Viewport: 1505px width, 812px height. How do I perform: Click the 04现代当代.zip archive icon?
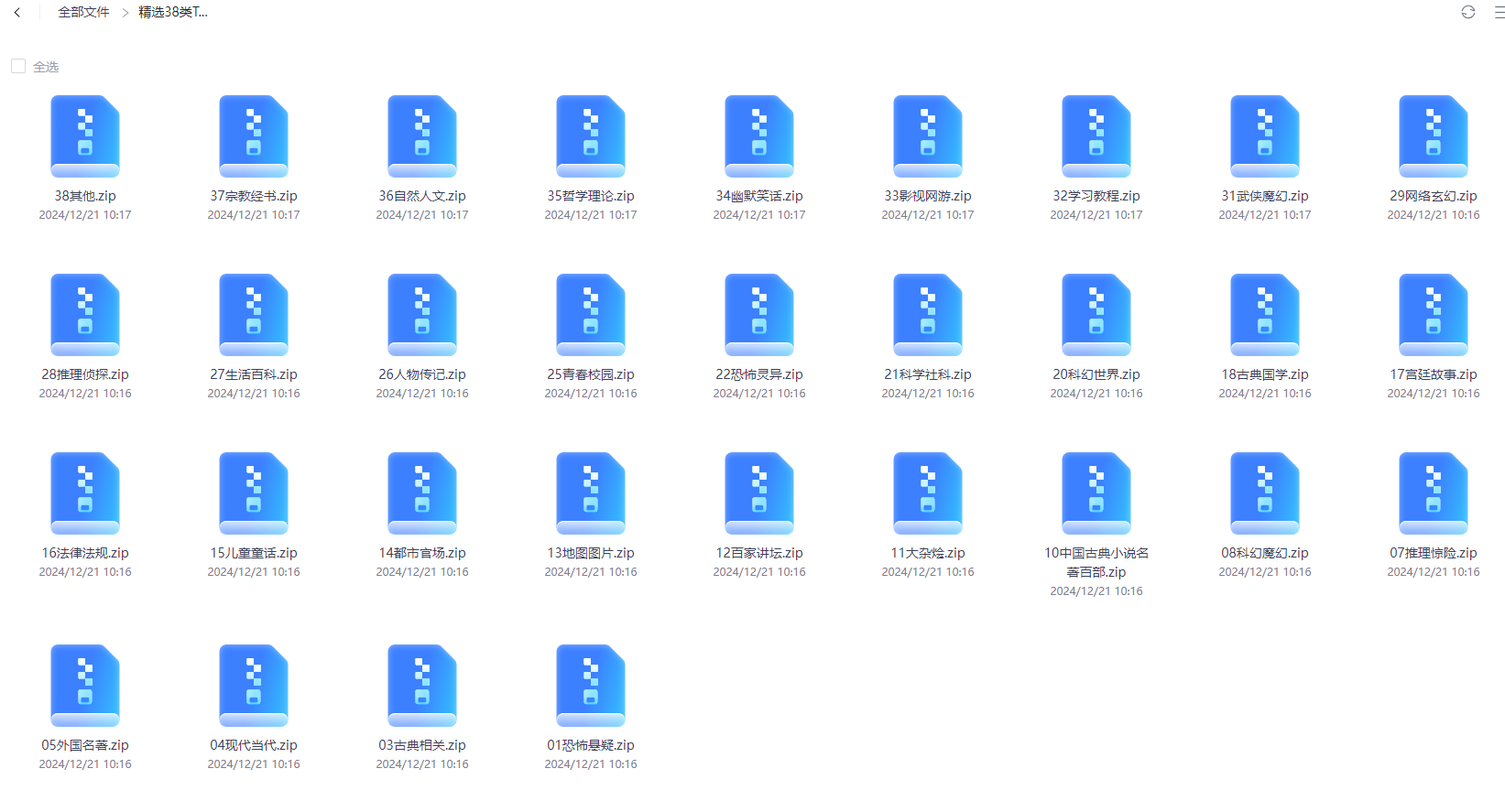pyautogui.click(x=254, y=686)
